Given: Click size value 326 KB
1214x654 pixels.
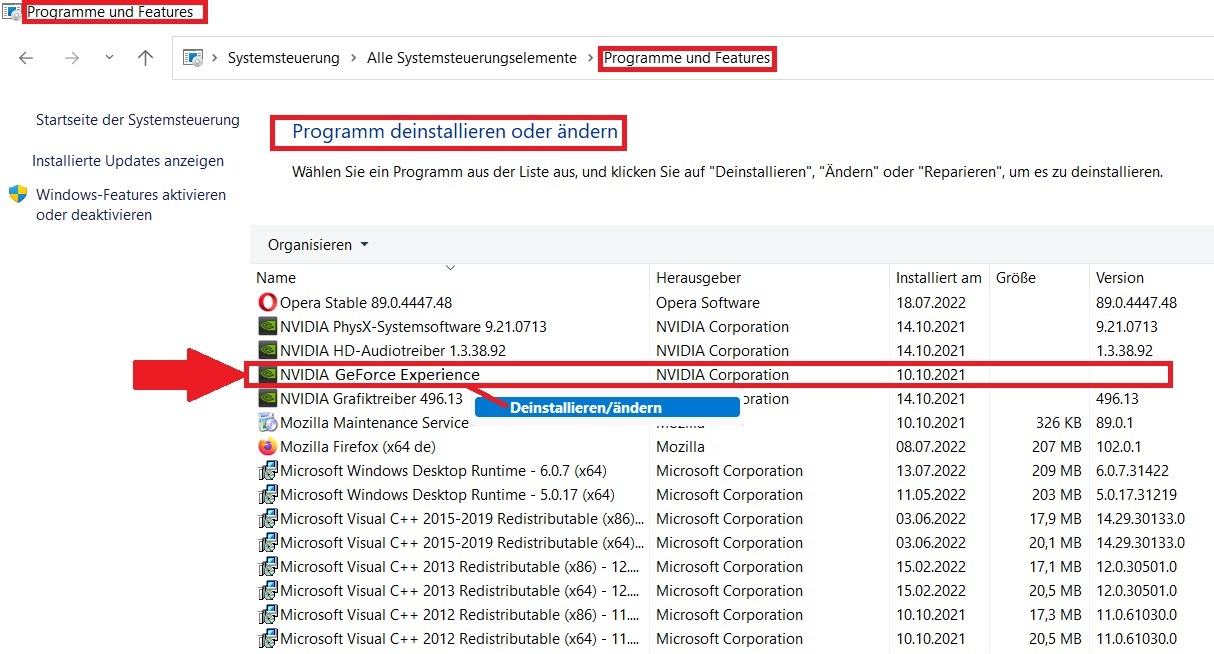Looking at the screenshot, I should pos(1059,422).
